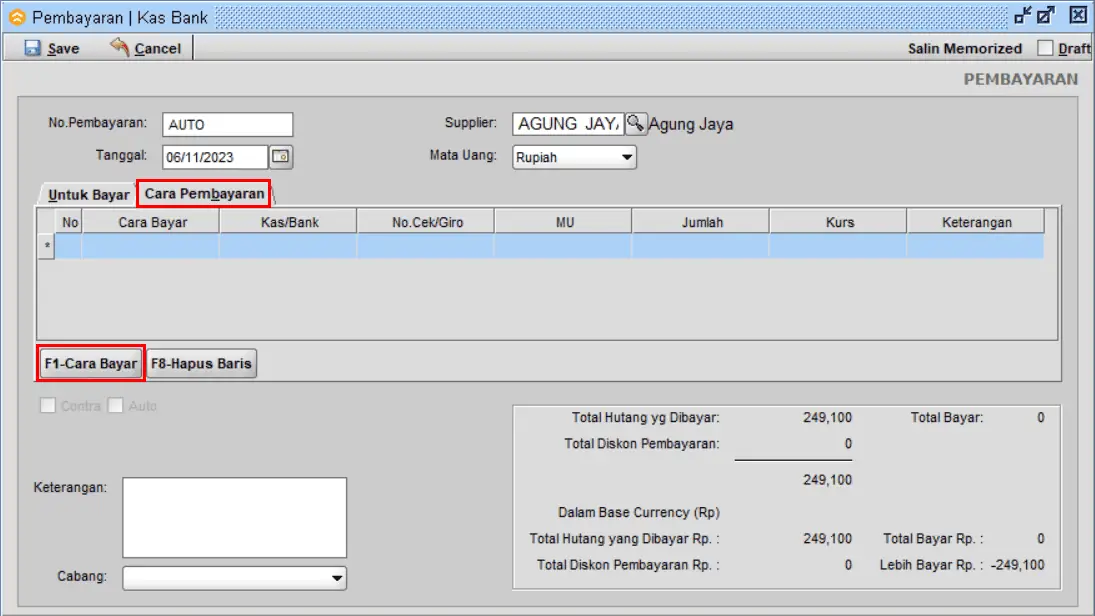Click the Keterangan column header

tap(976, 222)
